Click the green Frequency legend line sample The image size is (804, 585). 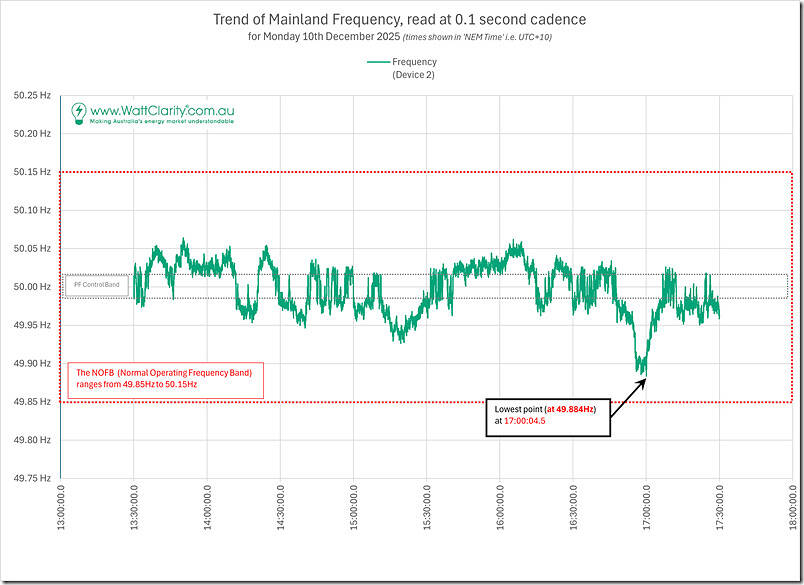[x=377, y=61]
